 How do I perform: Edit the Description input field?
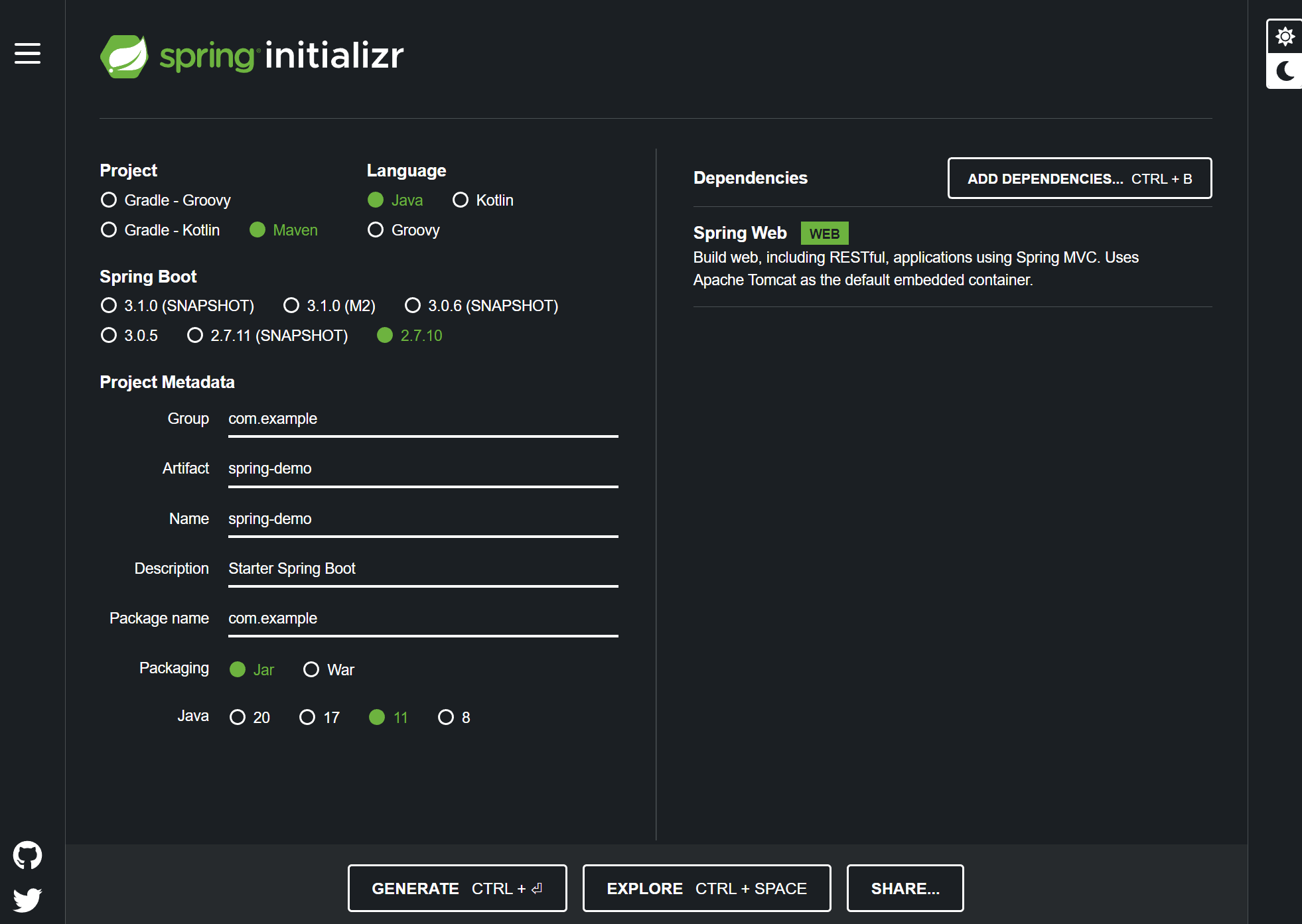(423, 570)
